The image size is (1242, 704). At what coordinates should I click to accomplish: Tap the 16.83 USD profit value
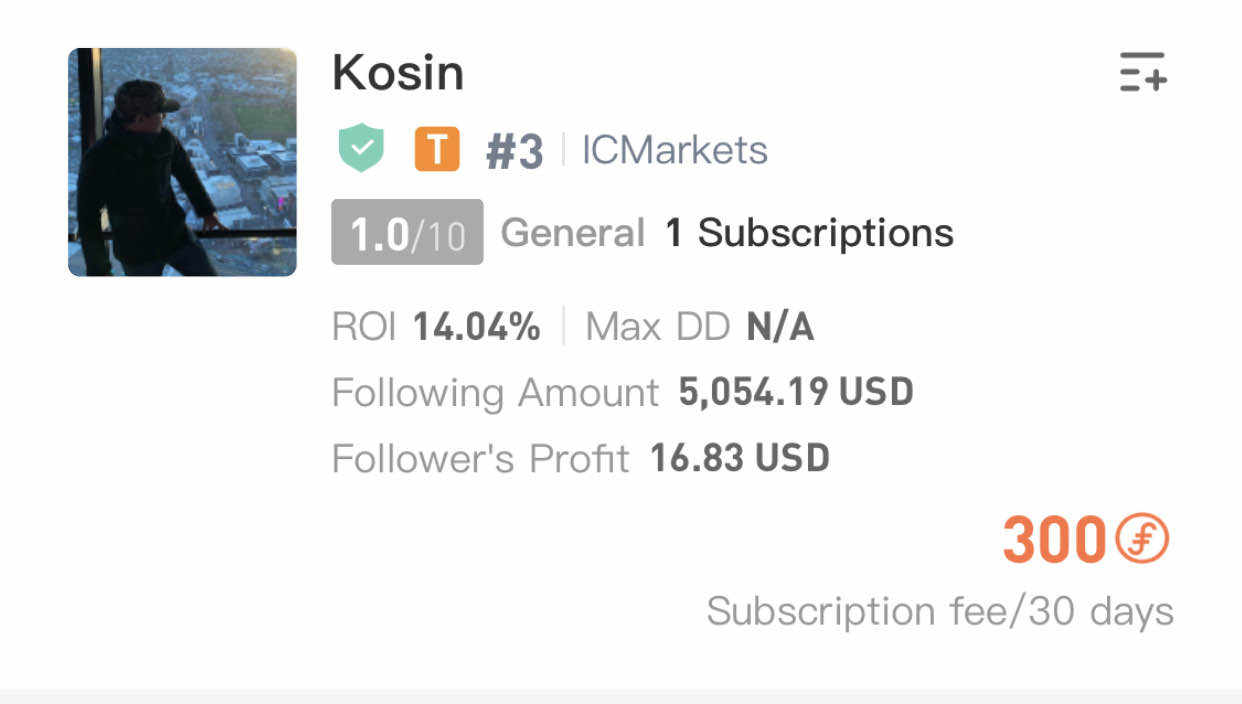[740, 458]
